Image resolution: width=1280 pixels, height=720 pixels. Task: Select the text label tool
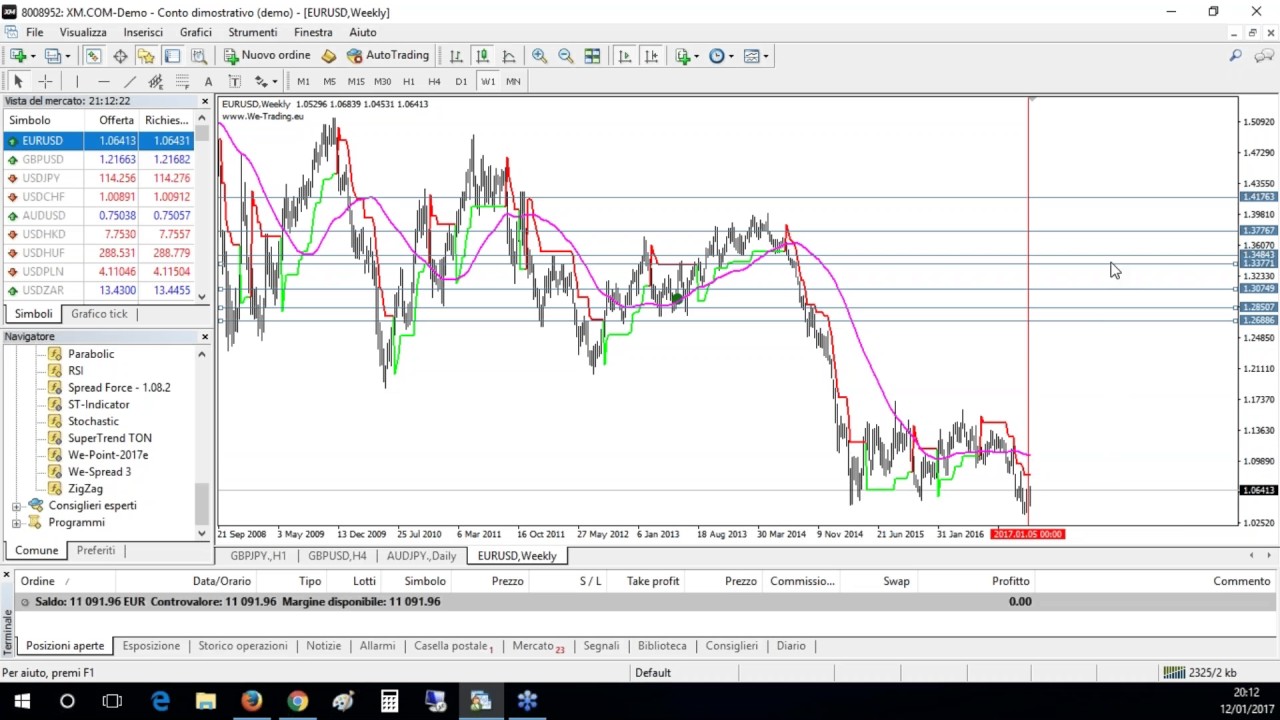click(234, 81)
